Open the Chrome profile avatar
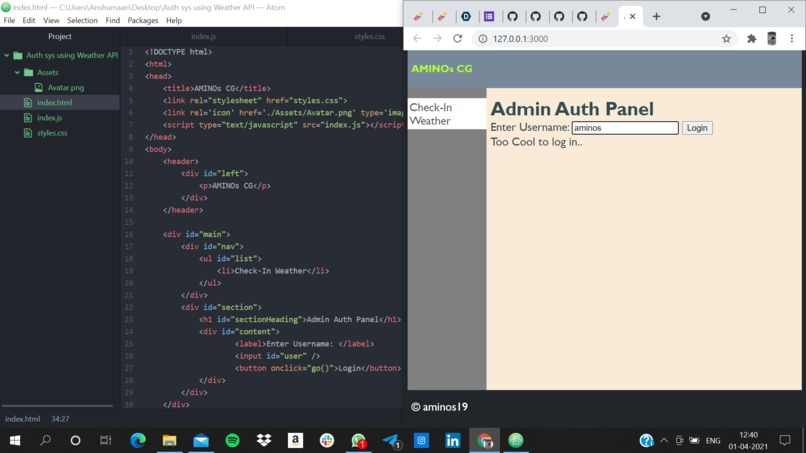 [772, 39]
